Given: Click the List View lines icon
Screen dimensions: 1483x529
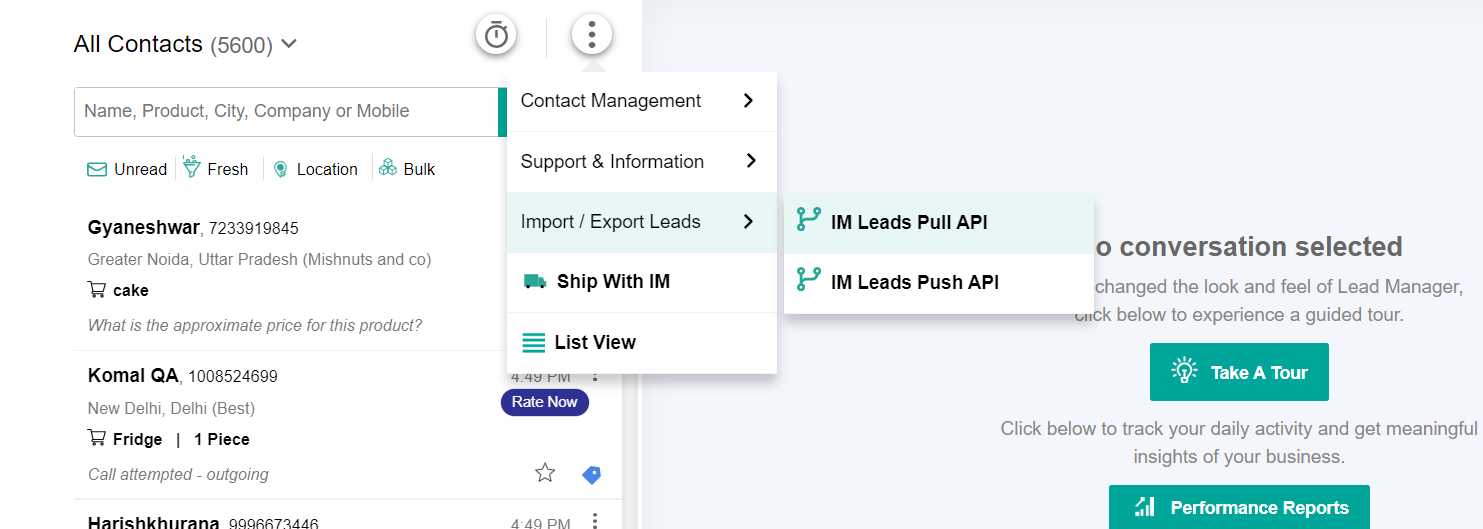Looking at the screenshot, I should point(534,343).
